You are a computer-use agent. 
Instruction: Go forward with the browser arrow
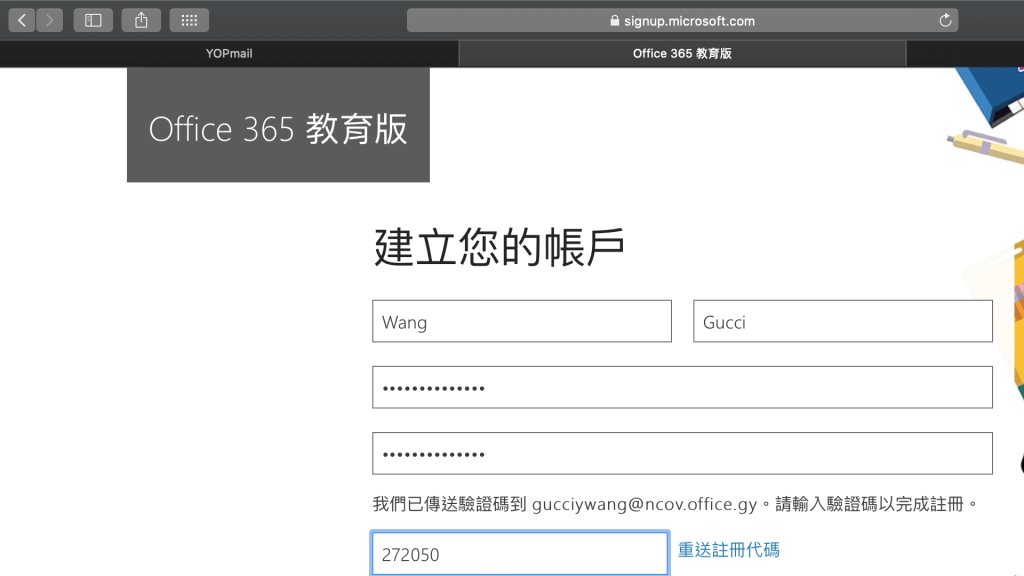(50, 20)
